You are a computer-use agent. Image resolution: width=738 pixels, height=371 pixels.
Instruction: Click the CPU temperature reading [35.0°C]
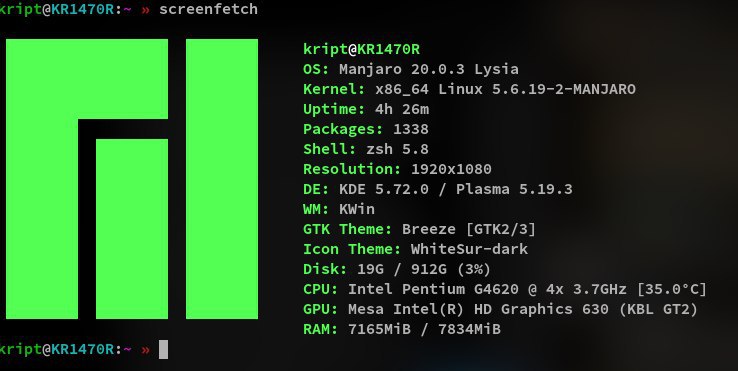click(672, 289)
